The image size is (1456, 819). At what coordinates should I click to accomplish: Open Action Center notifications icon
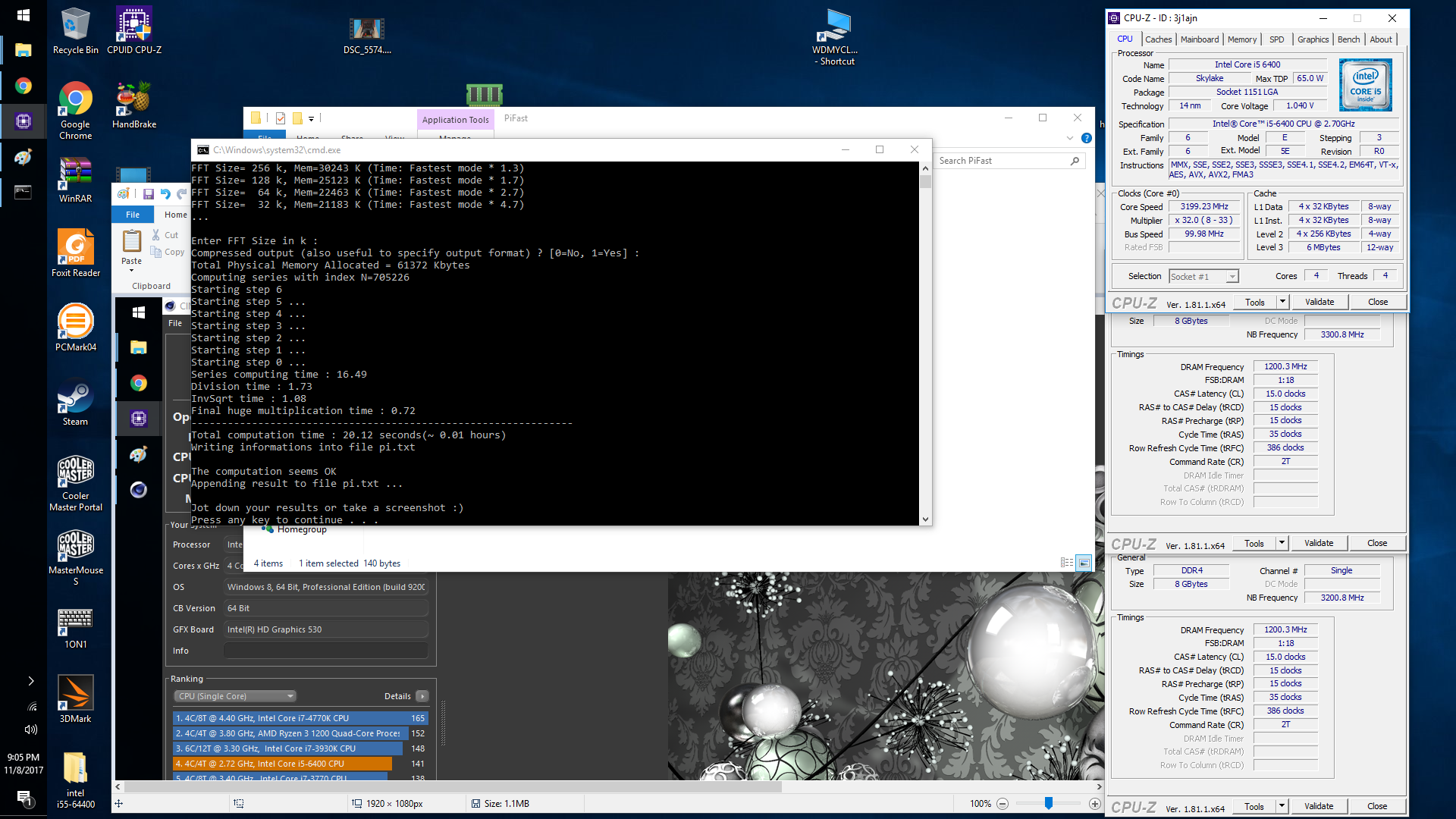click(24, 798)
